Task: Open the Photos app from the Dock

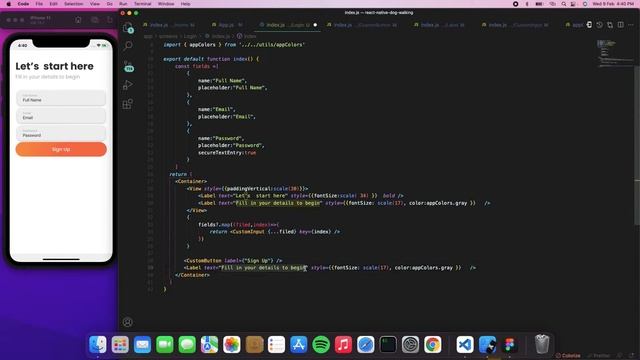Action: tap(232, 344)
